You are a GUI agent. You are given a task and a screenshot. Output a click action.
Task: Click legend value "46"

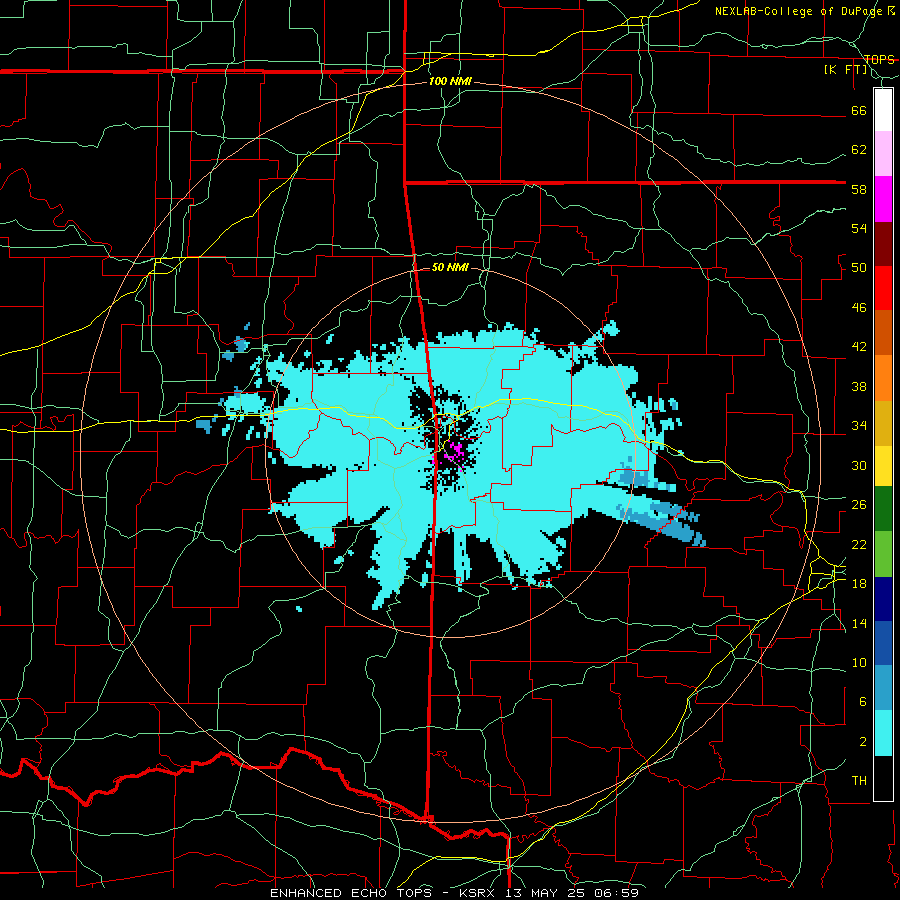pos(859,307)
